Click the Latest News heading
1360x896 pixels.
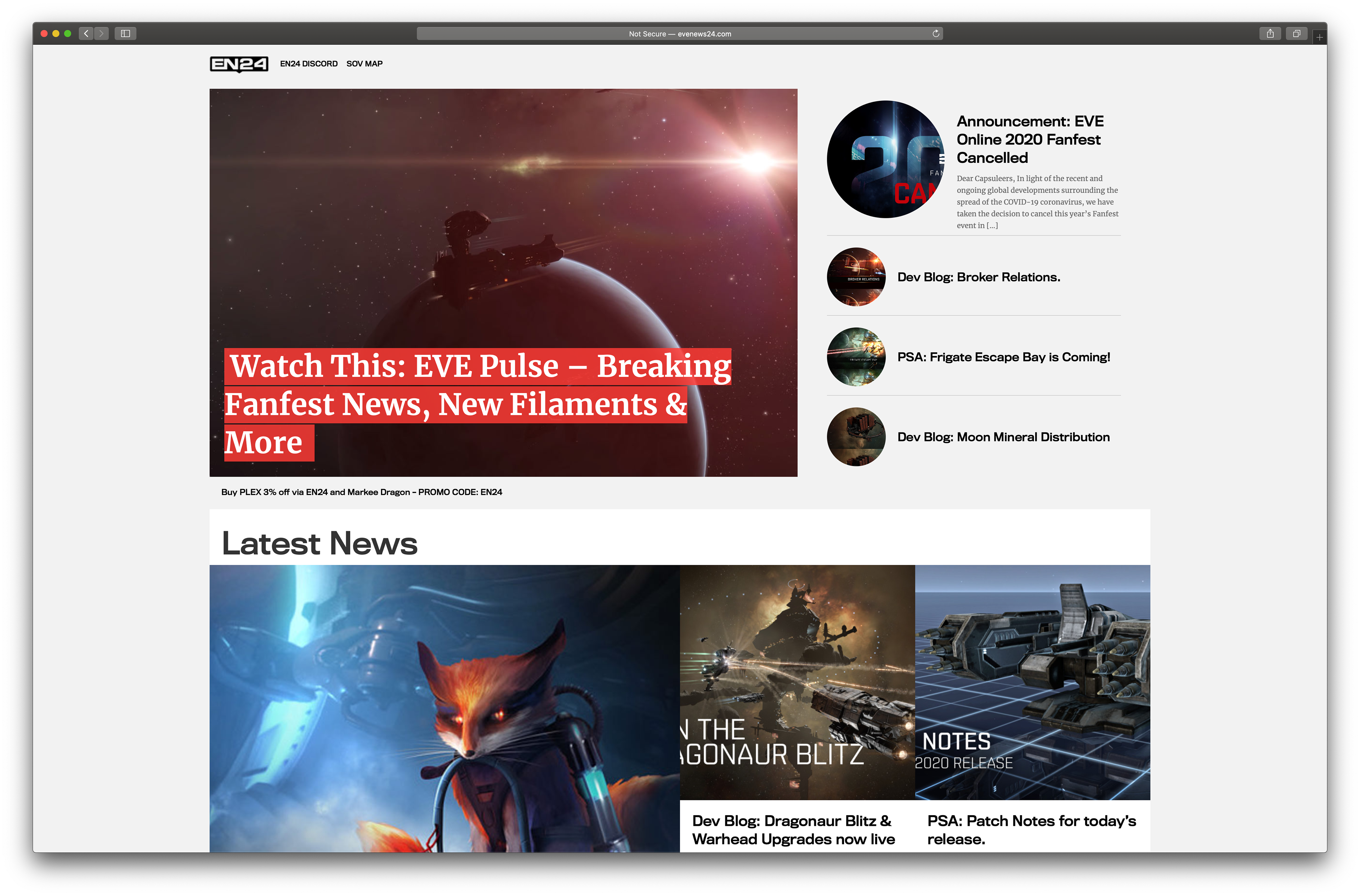(x=319, y=543)
